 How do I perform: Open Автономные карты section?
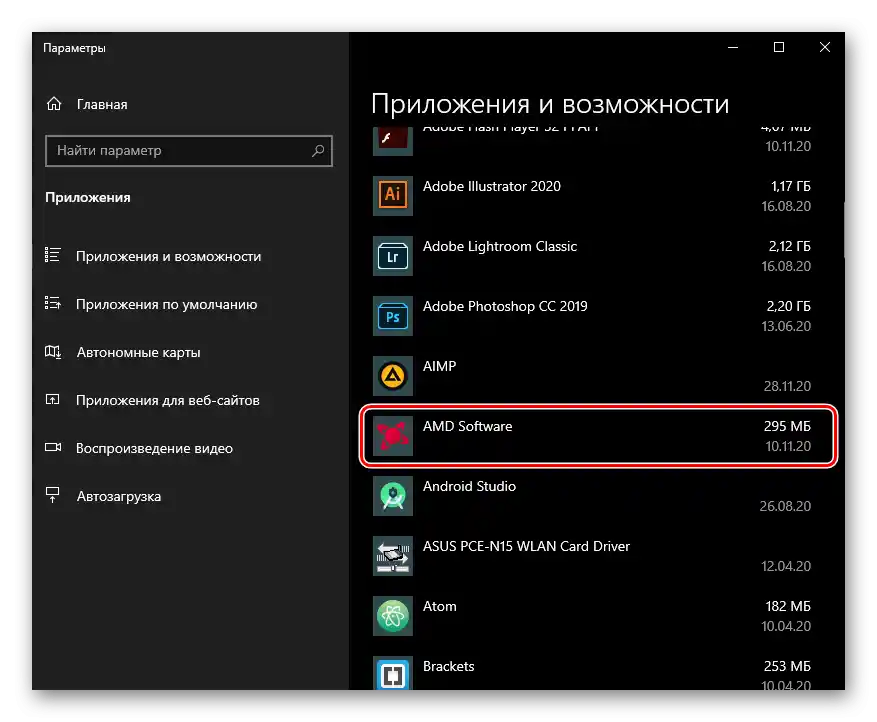tap(139, 352)
